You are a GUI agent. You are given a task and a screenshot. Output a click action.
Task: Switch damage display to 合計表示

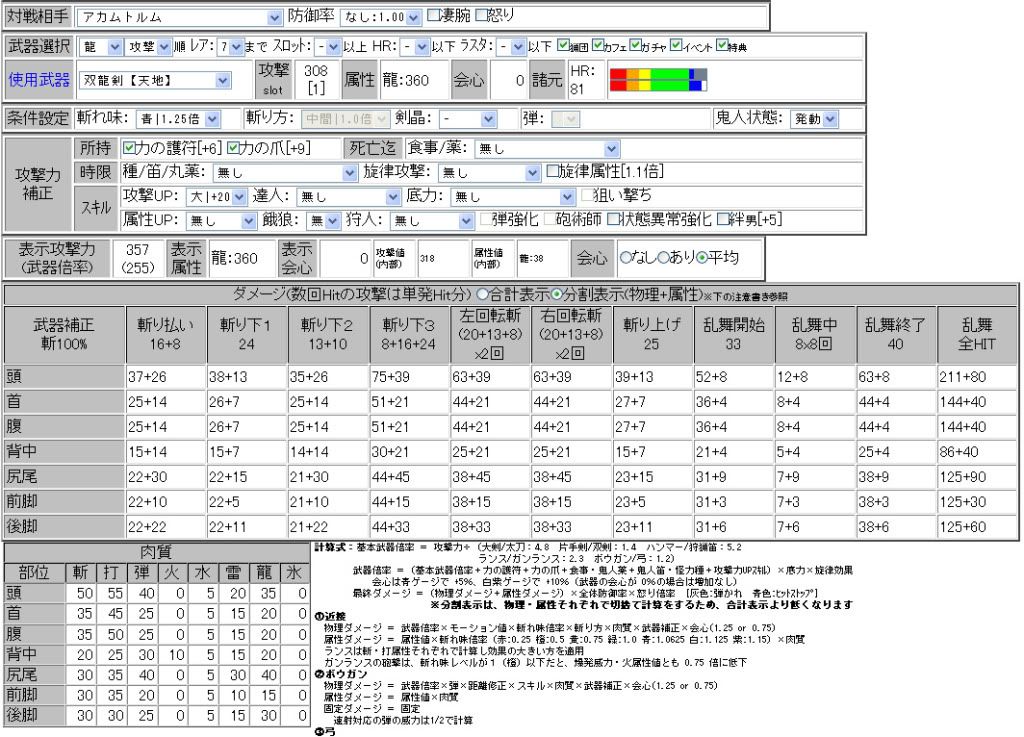[x=482, y=295]
